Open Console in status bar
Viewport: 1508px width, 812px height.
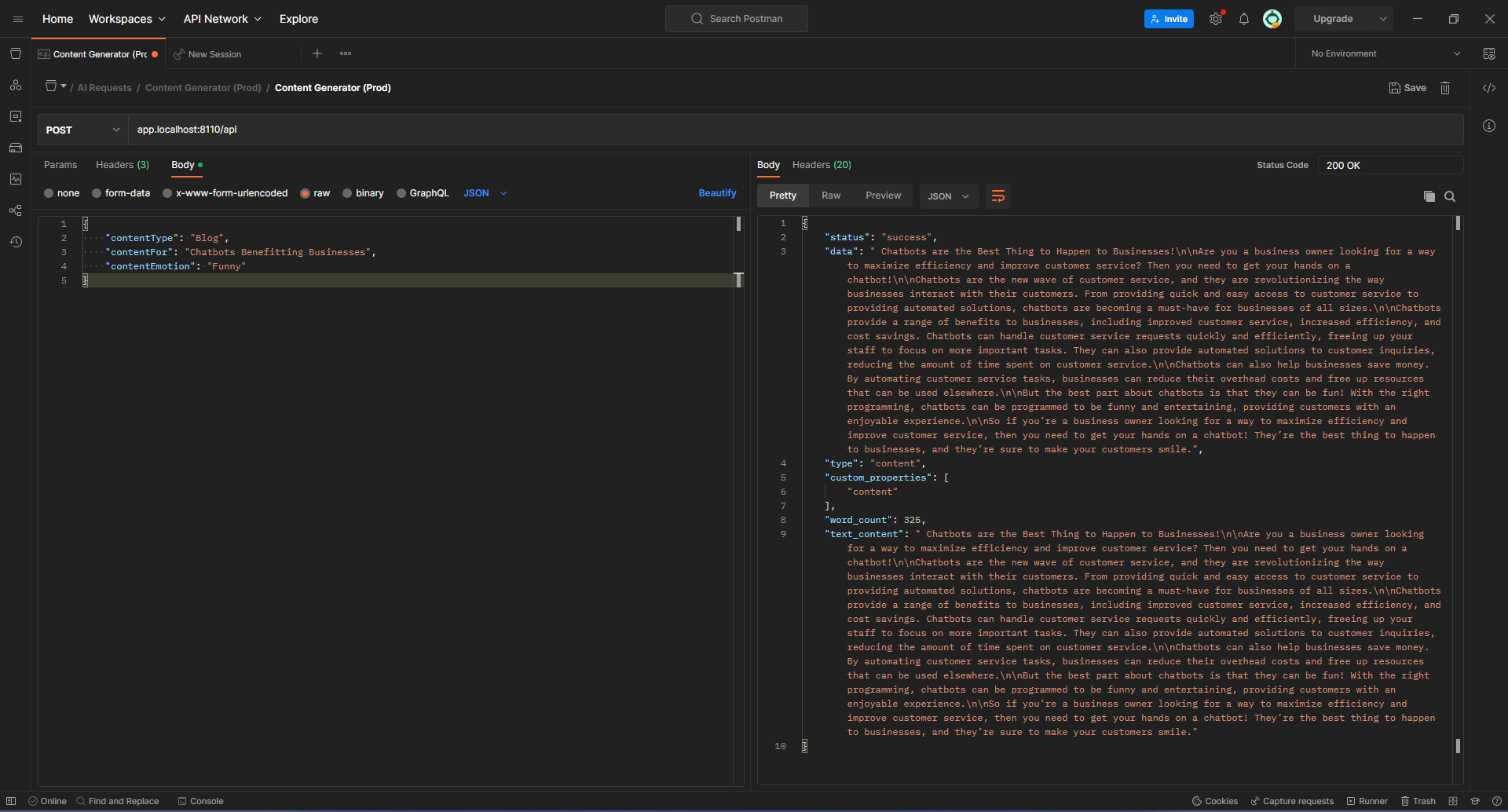[x=200, y=801]
